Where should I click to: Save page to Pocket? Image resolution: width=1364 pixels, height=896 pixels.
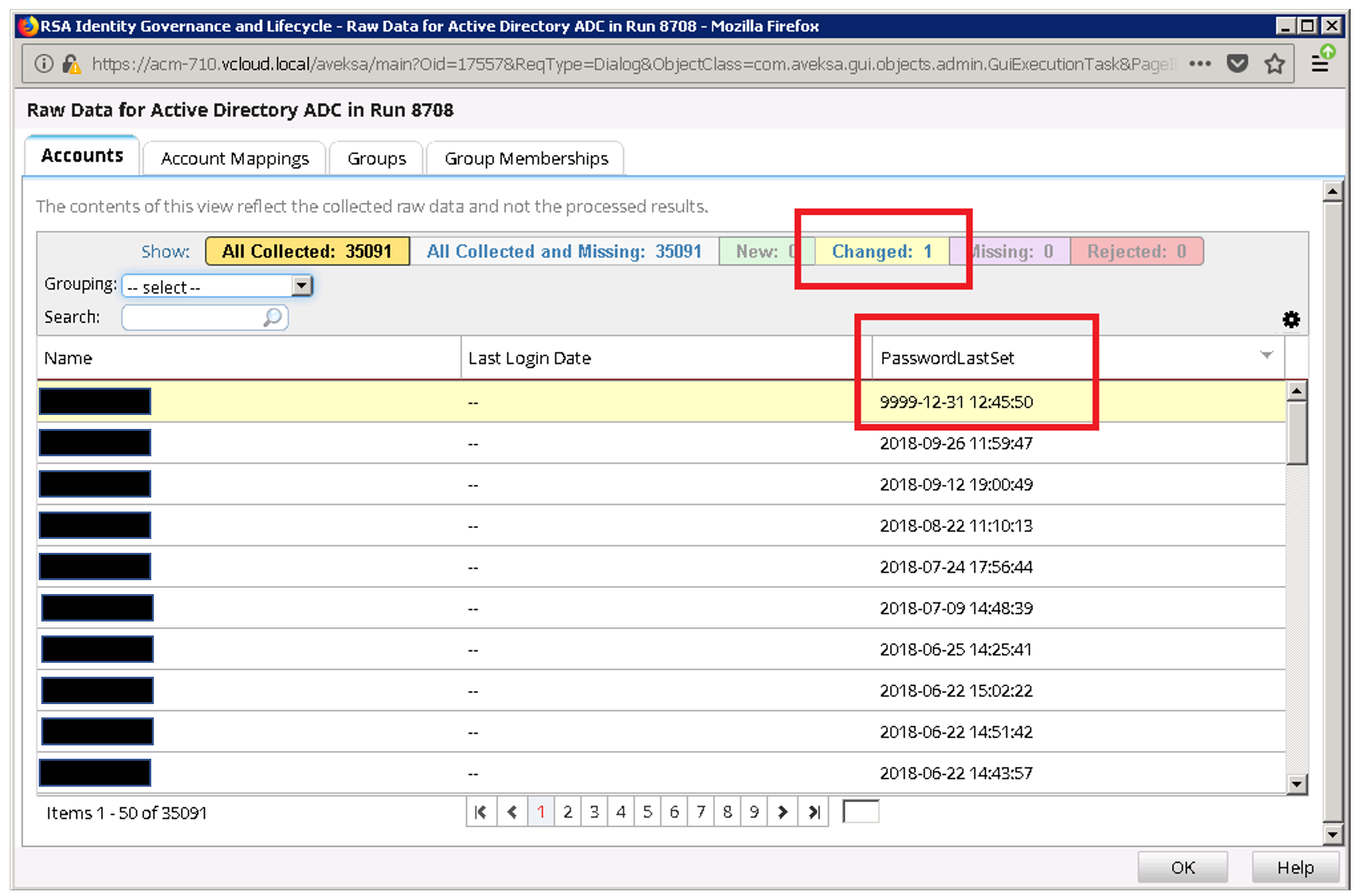(1238, 64)
